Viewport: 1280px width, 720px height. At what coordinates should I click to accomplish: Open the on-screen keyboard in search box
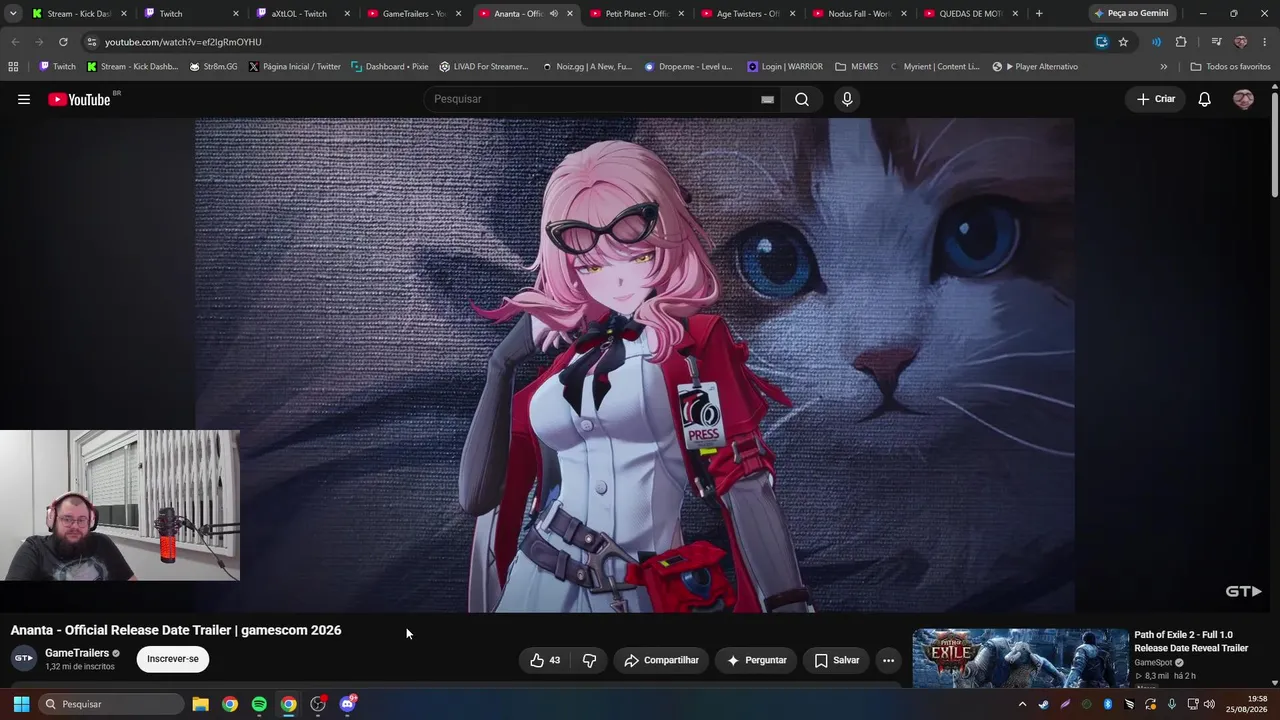point(767,99)
